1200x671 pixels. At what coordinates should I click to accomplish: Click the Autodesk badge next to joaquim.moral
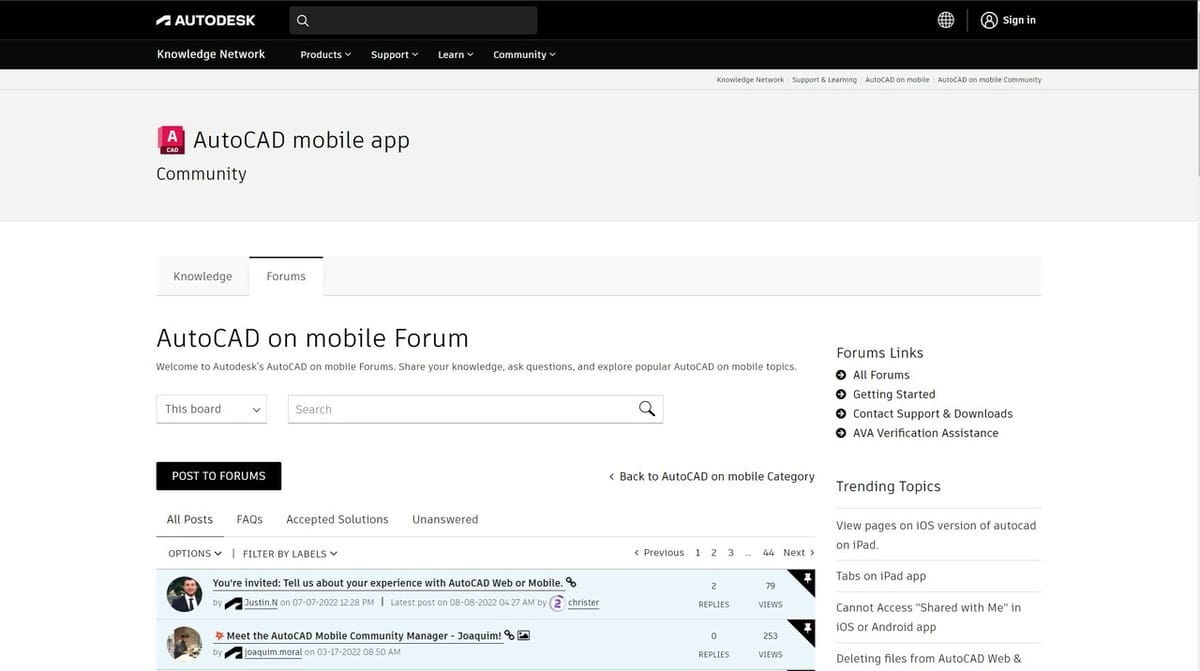click(233, 653)
